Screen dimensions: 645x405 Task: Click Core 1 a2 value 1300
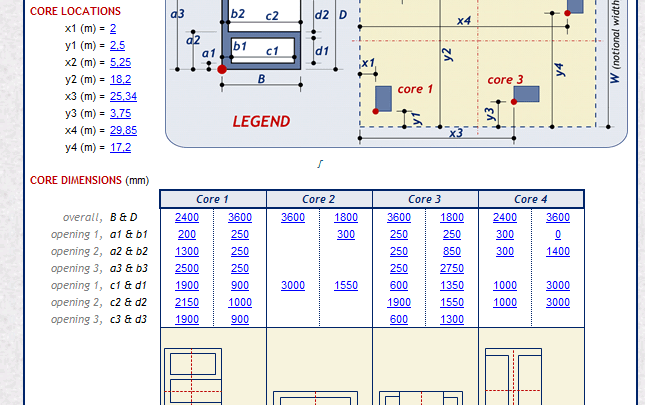click(x=187, y=251)
